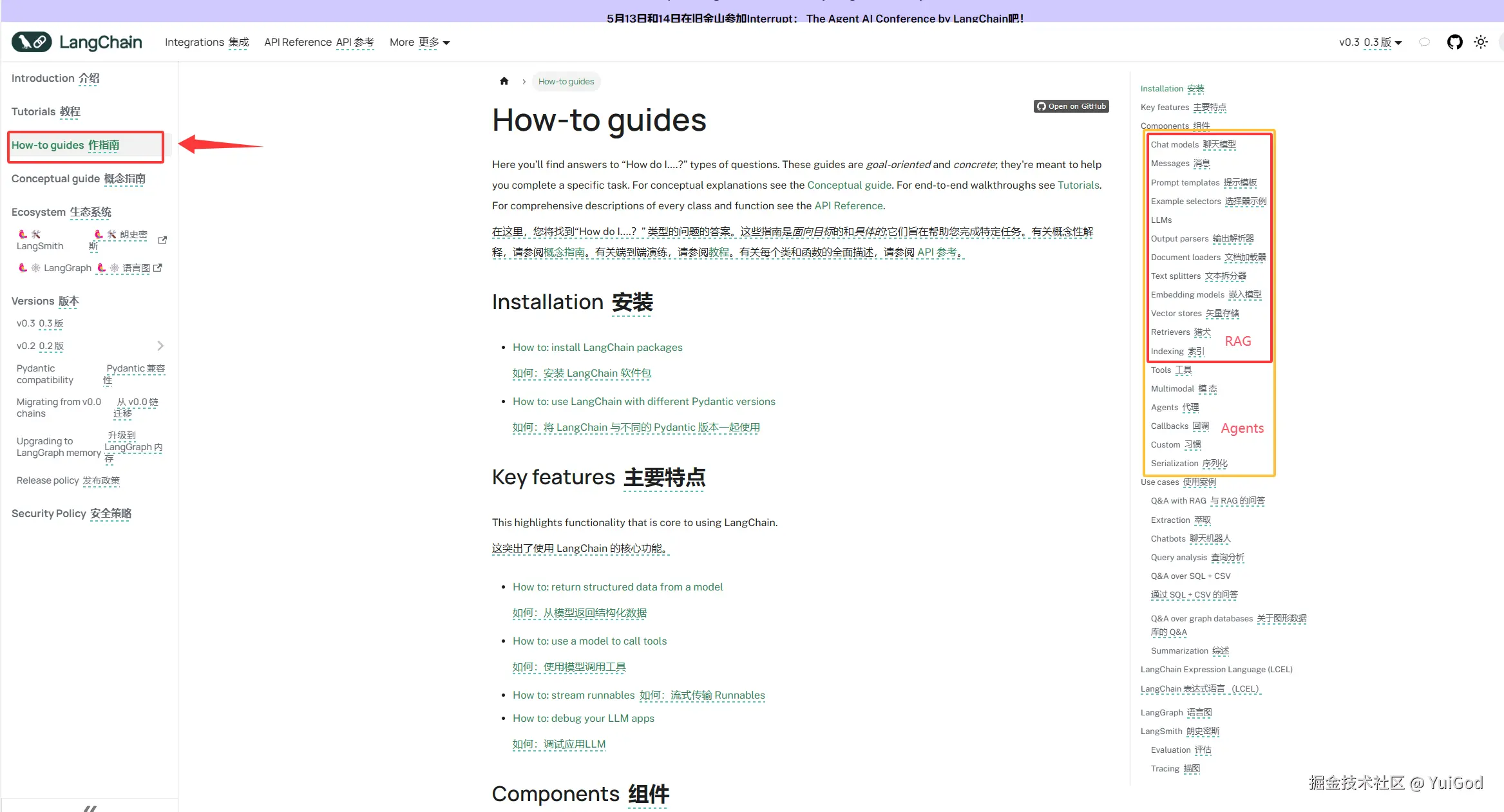
Task: Select v0.3 under Versions in the sidebar
Action: (40, 323)
